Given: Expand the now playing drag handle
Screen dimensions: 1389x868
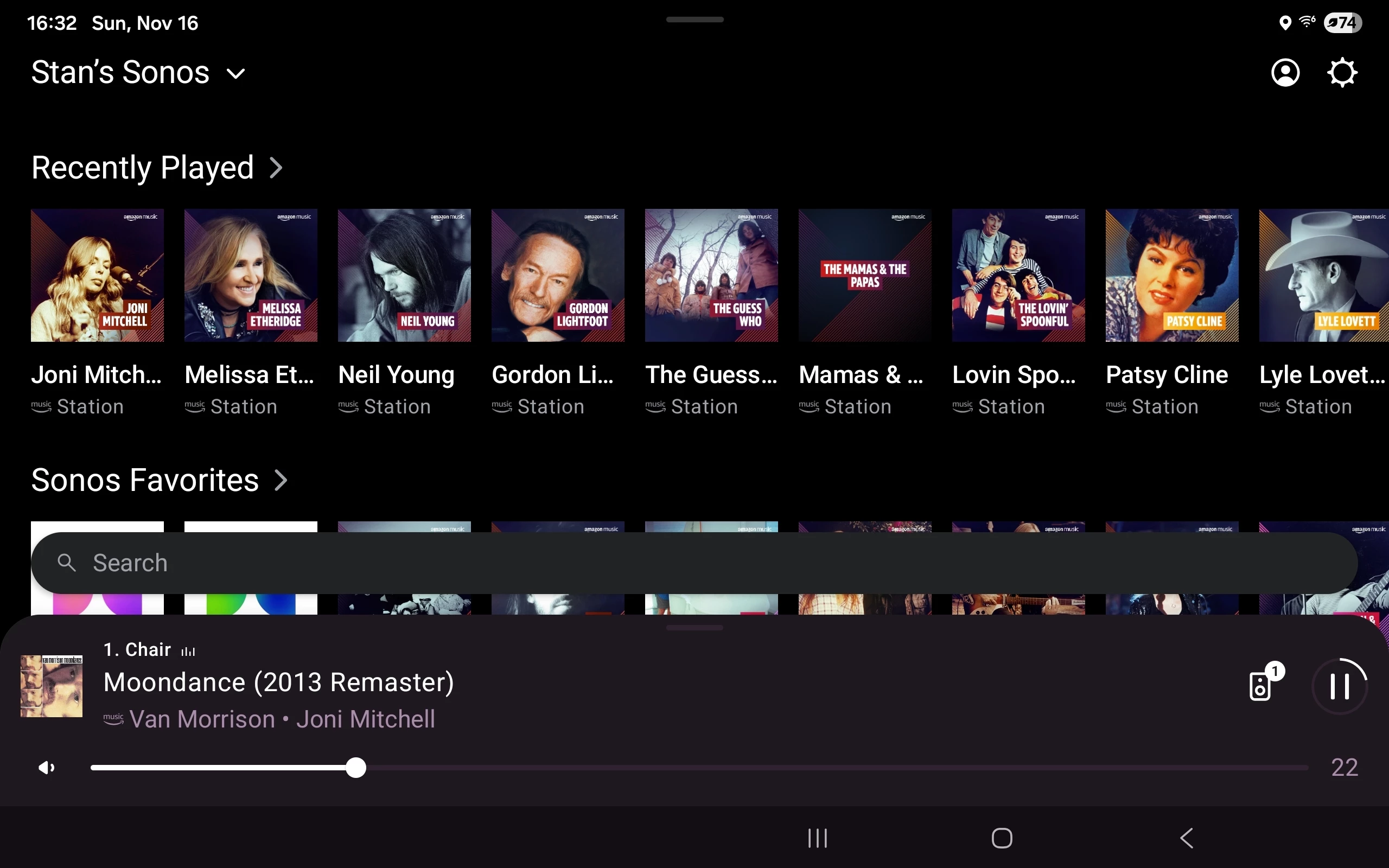Looking at the screenshot, I should point(694,628).
